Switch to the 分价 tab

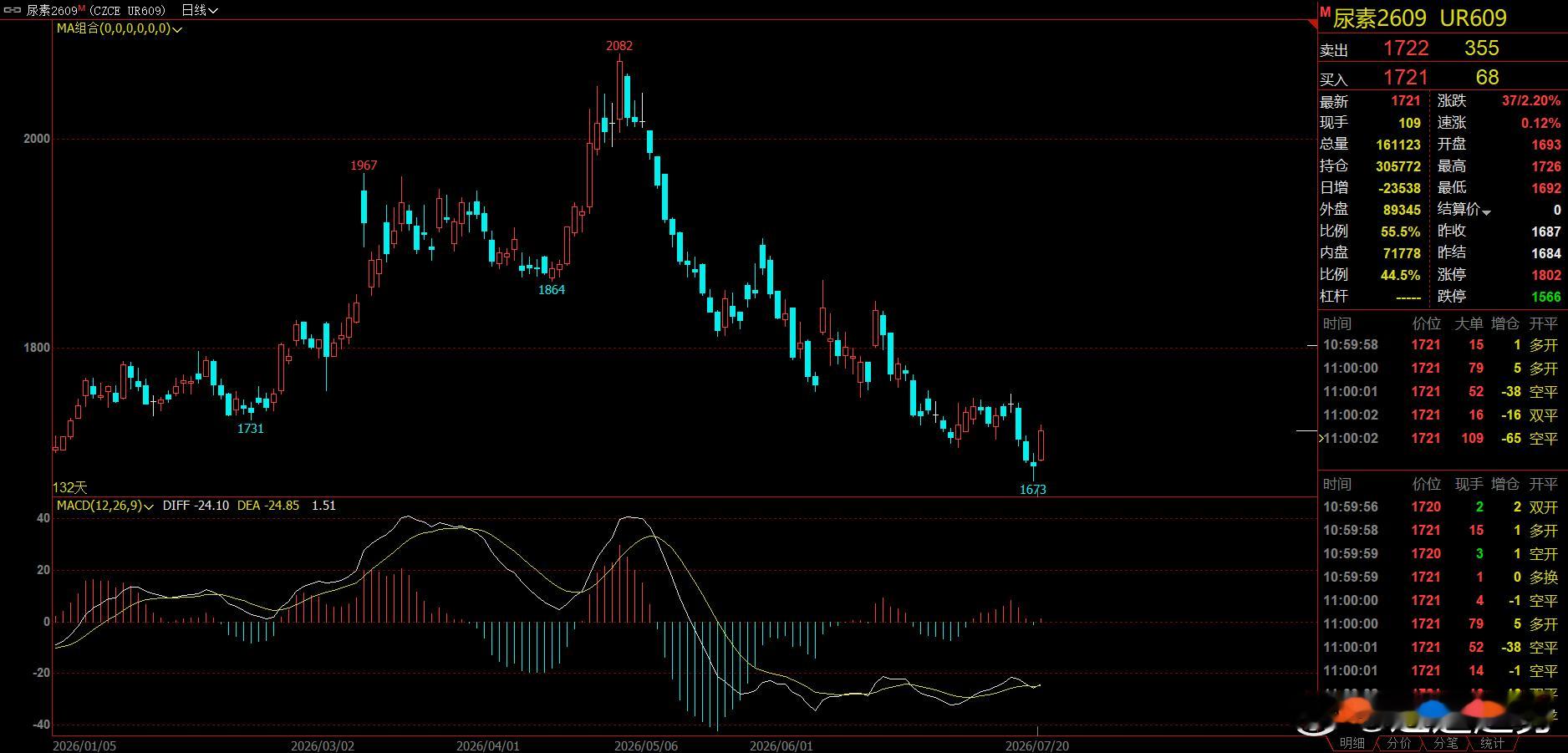(1398, 743)
